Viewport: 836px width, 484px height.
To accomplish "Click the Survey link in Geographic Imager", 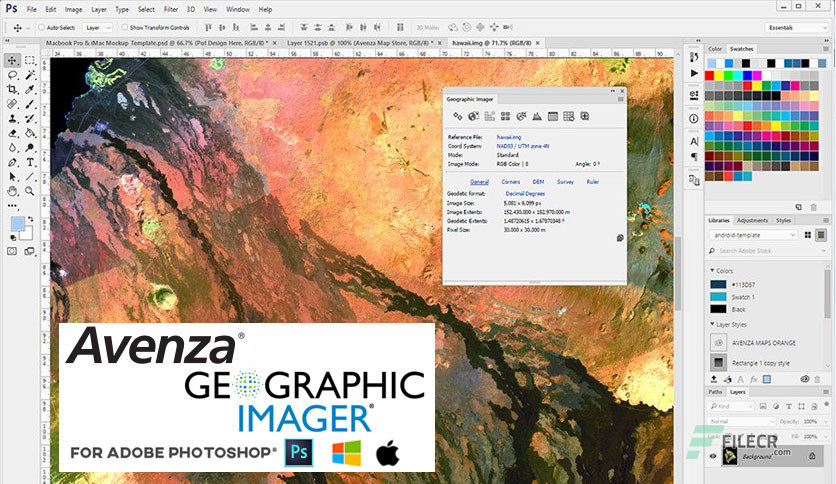I will 565,182.
